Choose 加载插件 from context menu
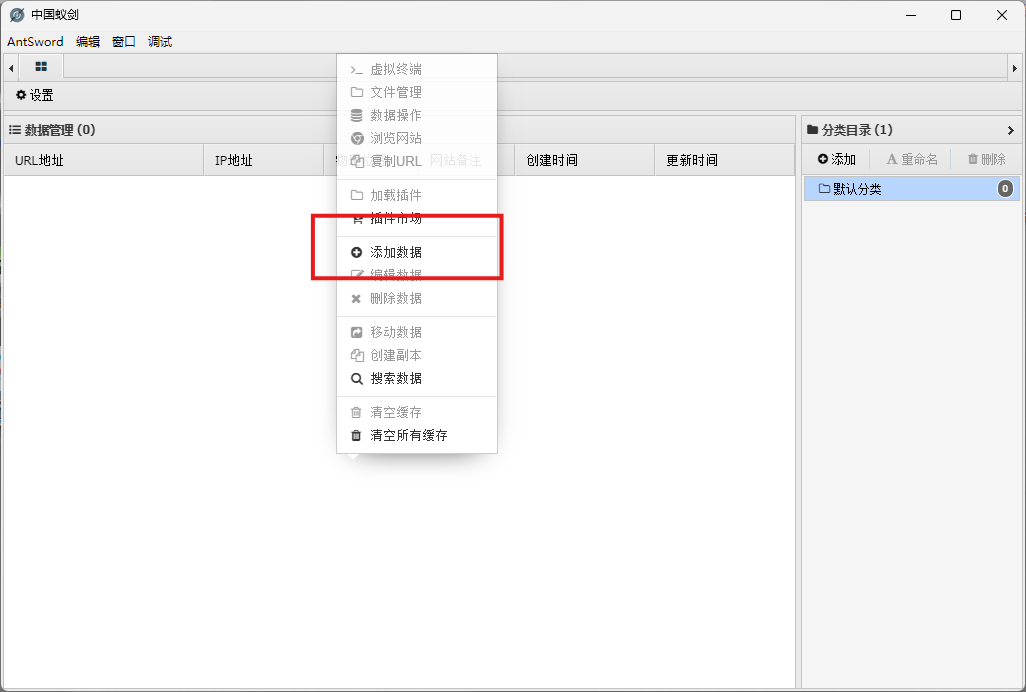Image resolution: width=1026 pixels, height=692 pixels. pyautogui.click(x=417, y=195)
